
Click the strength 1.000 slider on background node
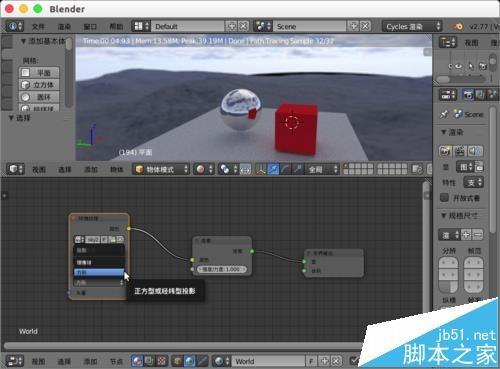tap(222, 269)
